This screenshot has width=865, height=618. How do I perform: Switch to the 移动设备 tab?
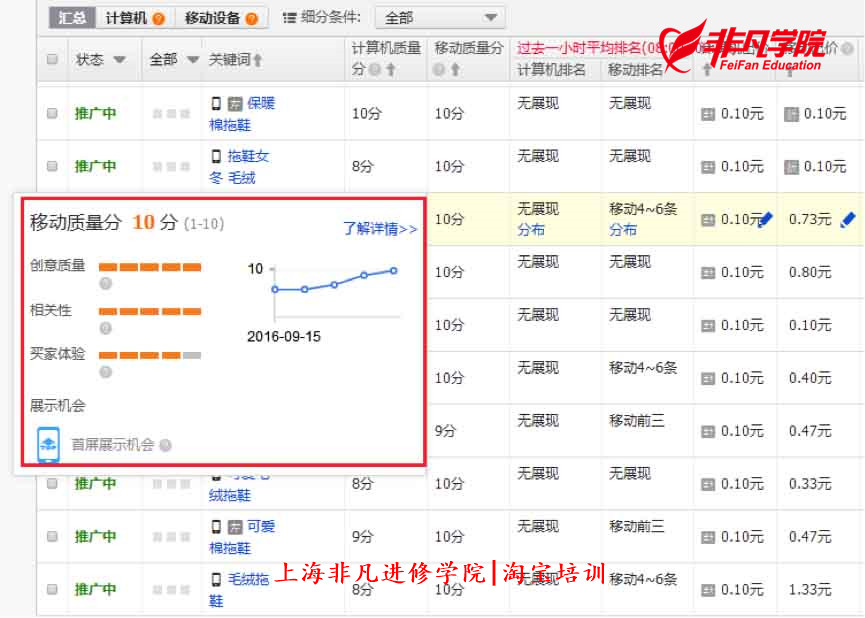click(x=221, y=18)
